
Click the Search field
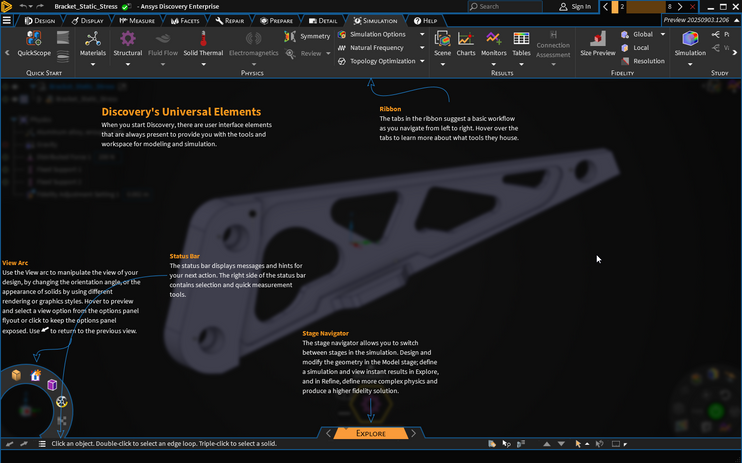pos(504,7)
